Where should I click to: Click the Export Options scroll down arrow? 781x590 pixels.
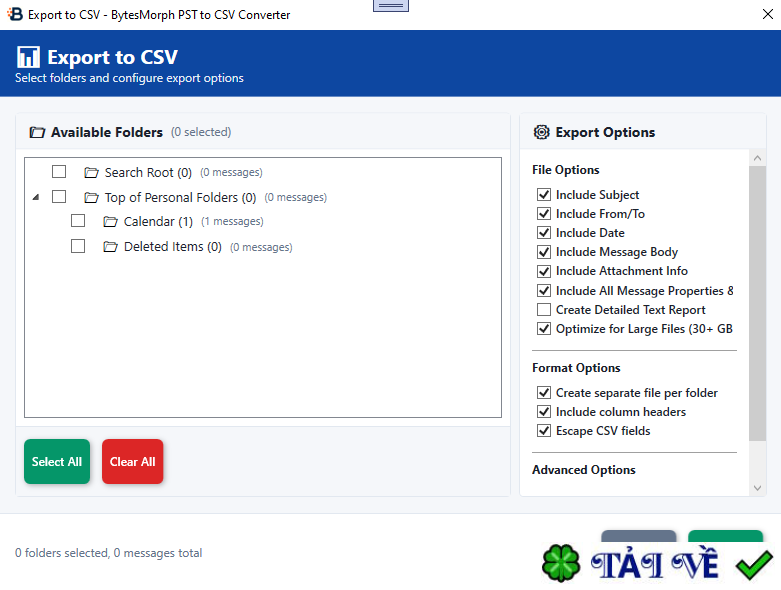point(757,488)
